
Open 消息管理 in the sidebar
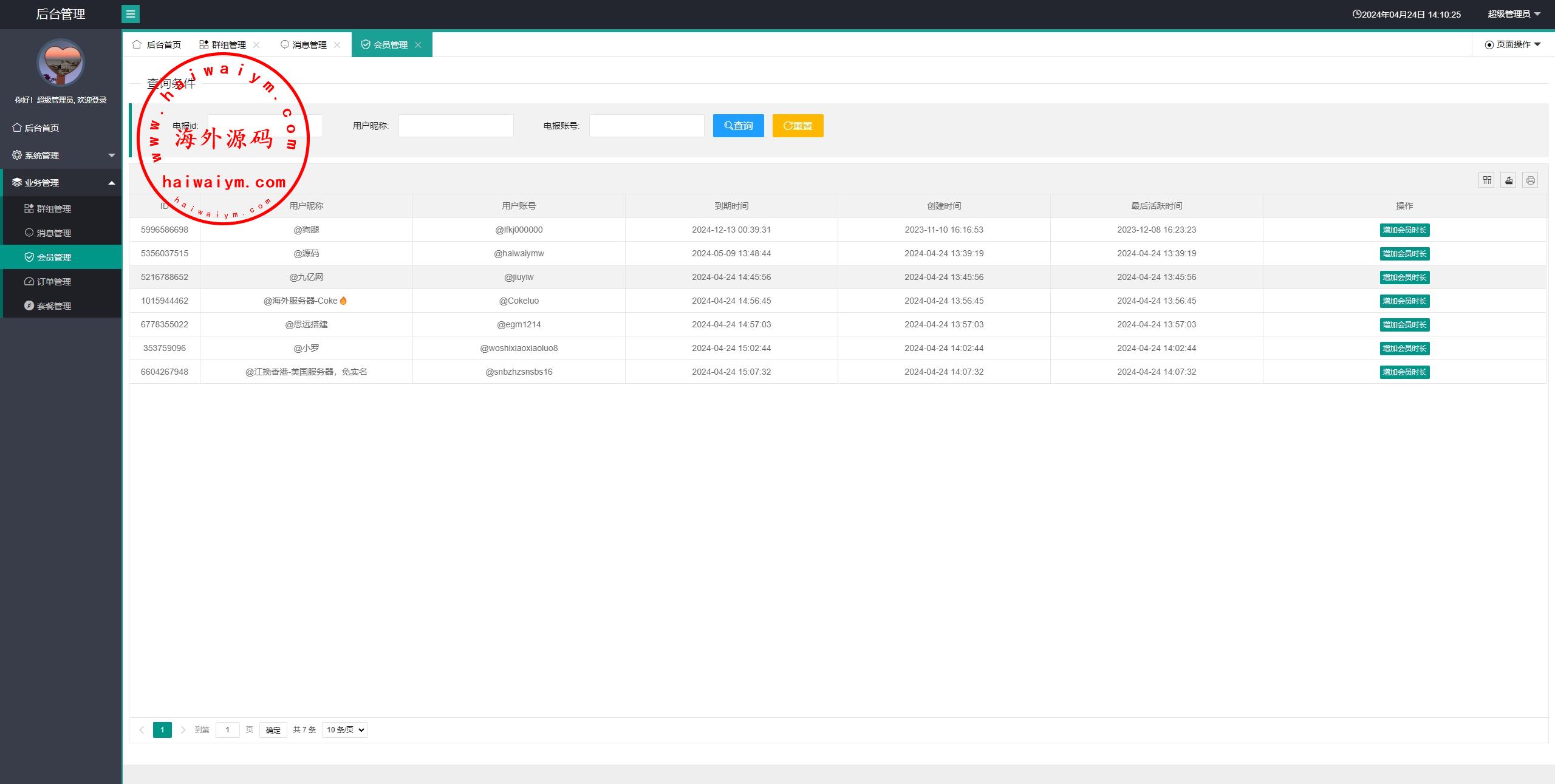pyautogui.click(x=53, y=233)
